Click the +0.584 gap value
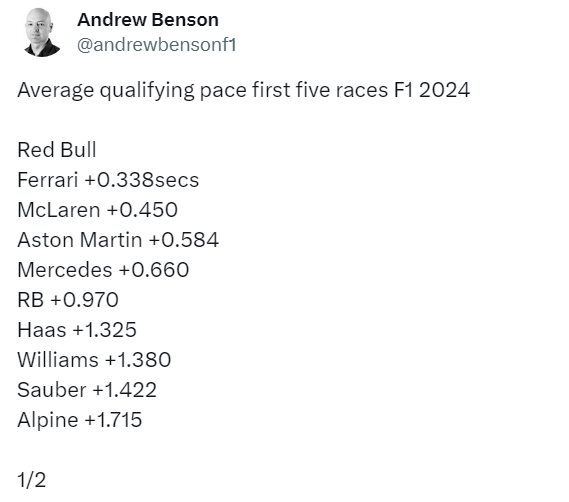 coord(184,240)
